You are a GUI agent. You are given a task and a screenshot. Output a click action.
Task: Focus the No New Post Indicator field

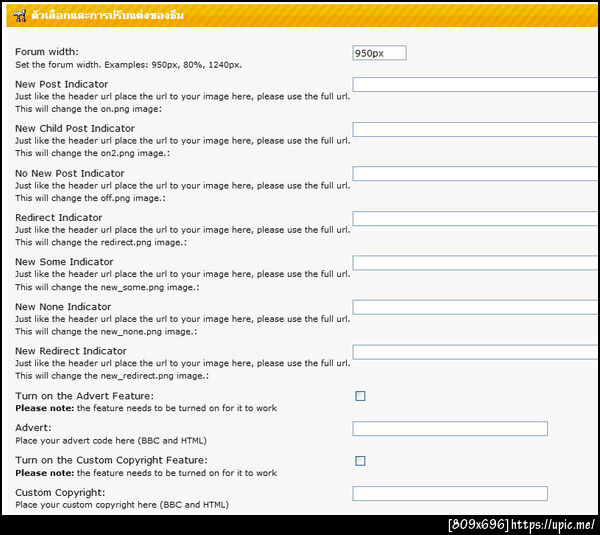coord(476,174)
